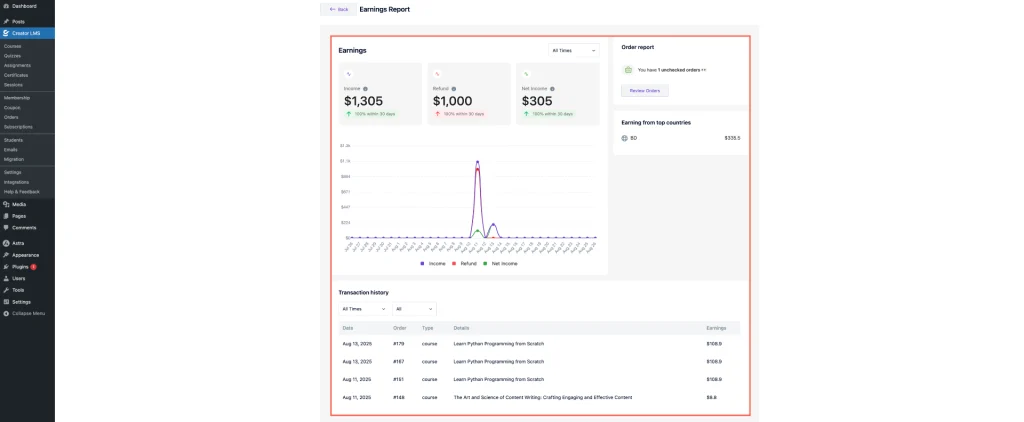Toggle Income series in chart legend
Image resolution: width=1024 pixels, height=422 pixels.
(433, 263)
